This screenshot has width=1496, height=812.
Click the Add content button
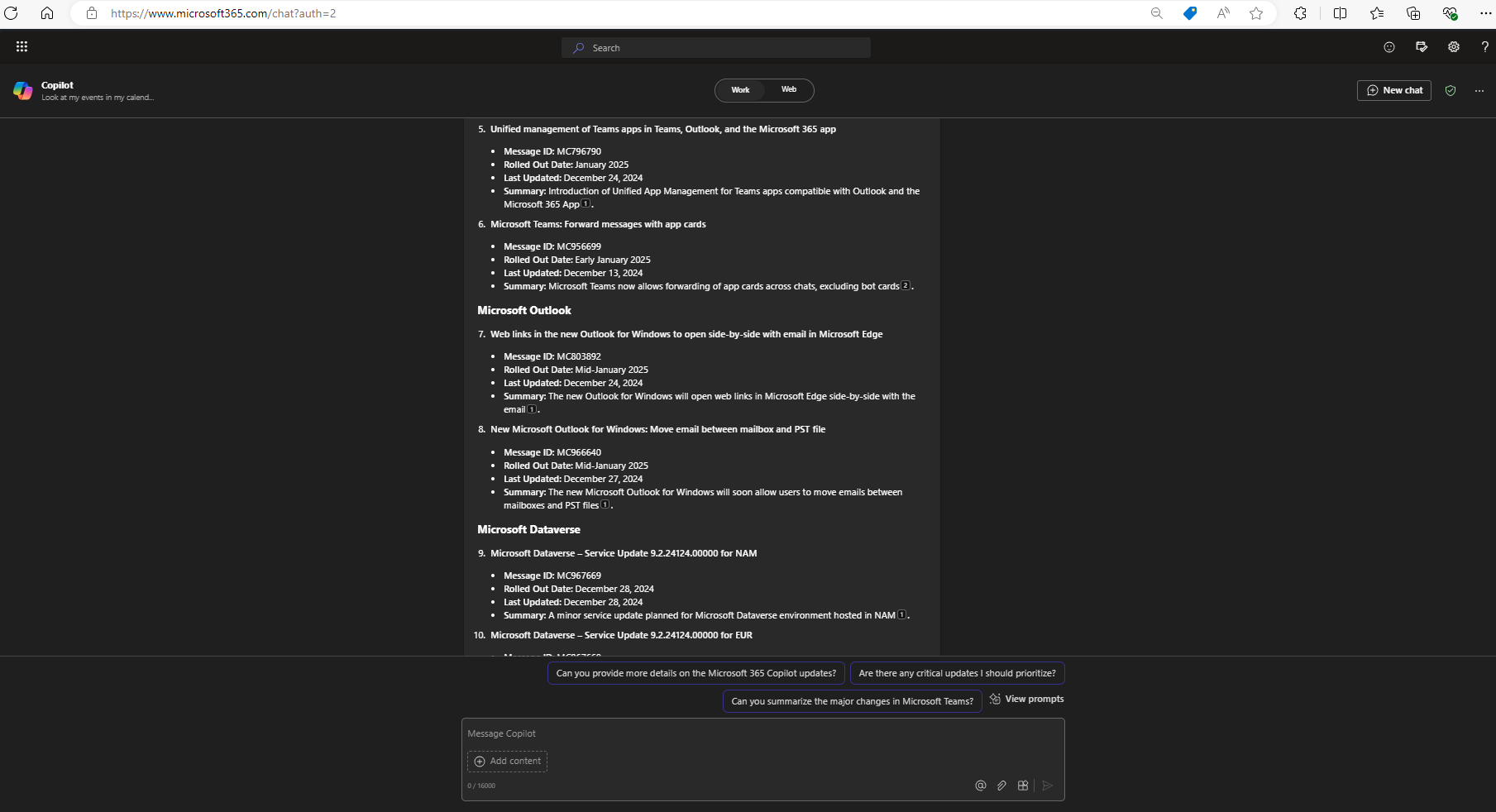click(x=507, y=762)
